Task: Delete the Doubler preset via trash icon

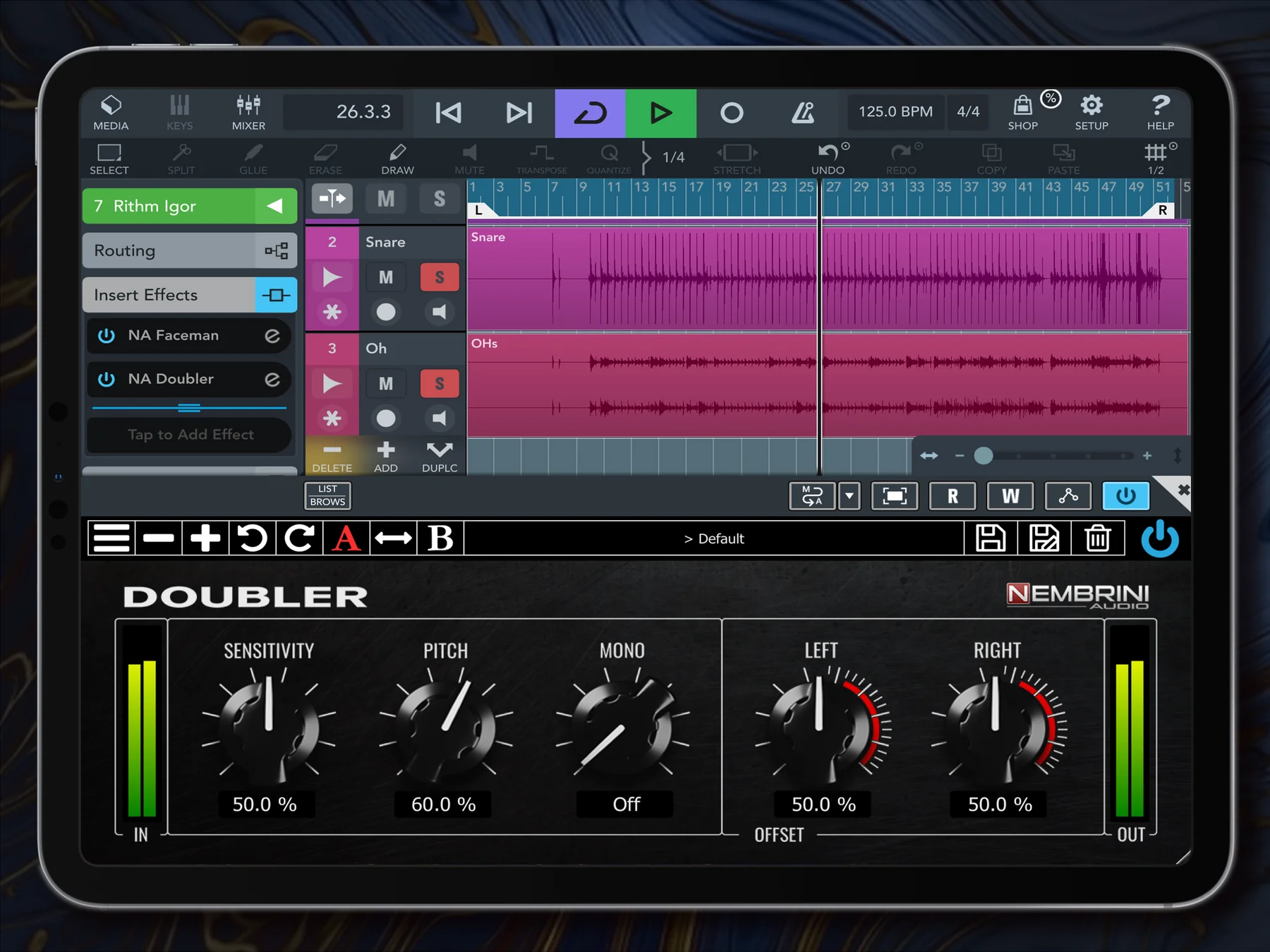Action: 1096,538
